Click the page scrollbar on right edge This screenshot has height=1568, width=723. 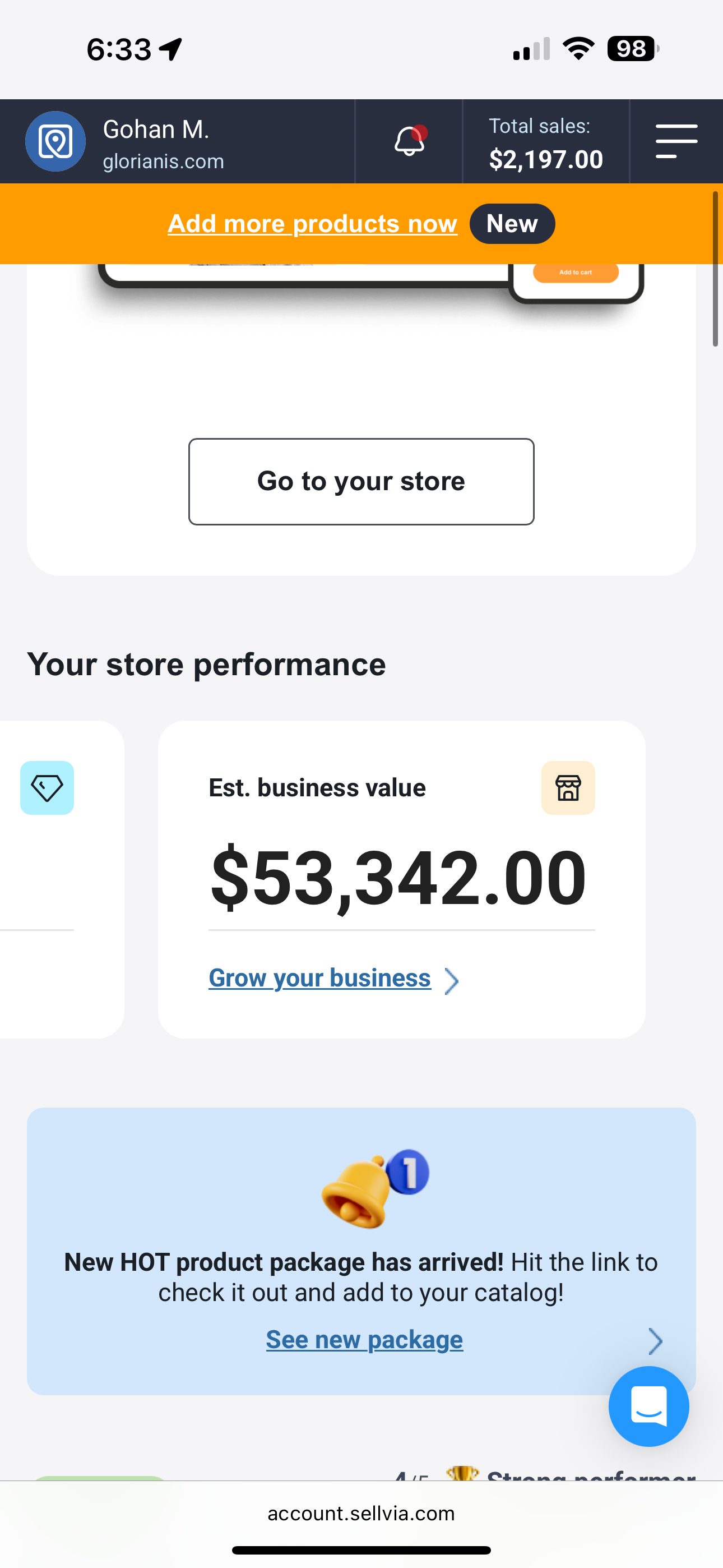715,269
